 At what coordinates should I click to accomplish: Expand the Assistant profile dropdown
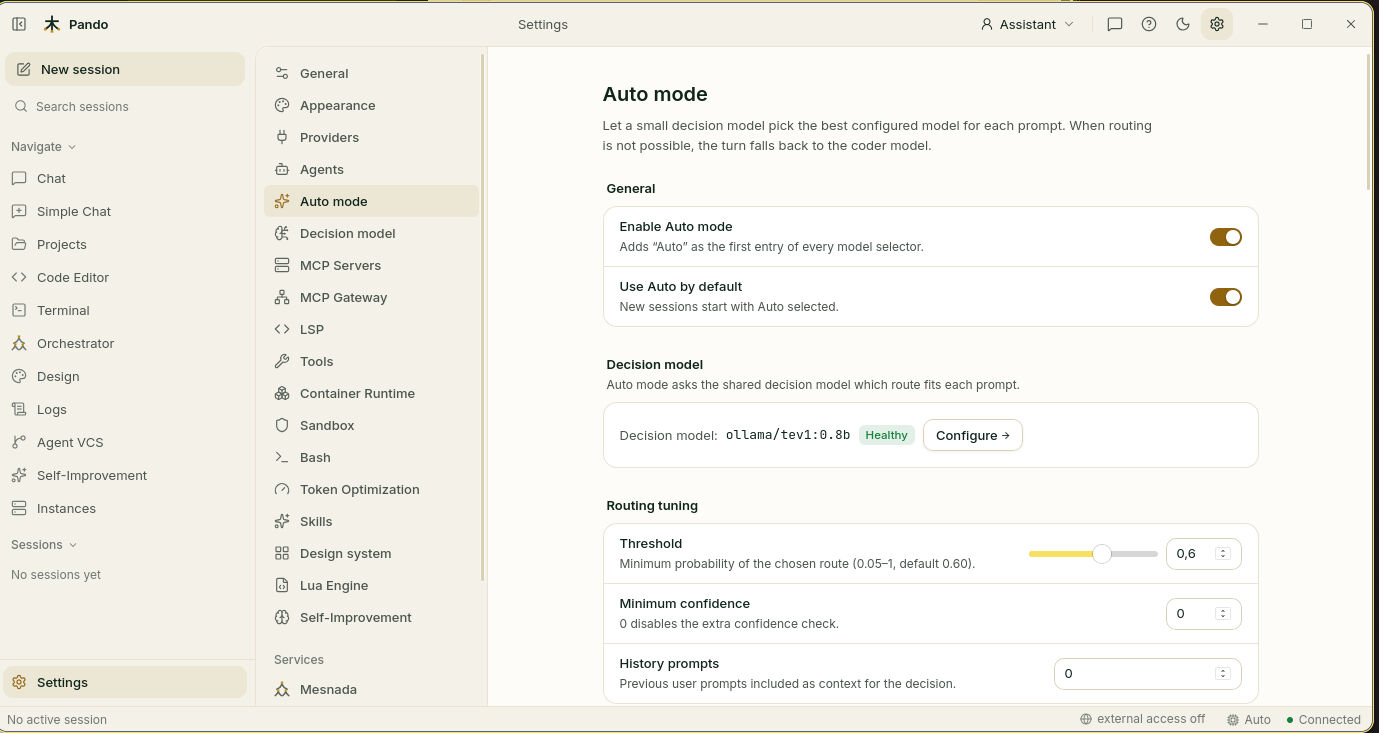[x=1027, y=24]
